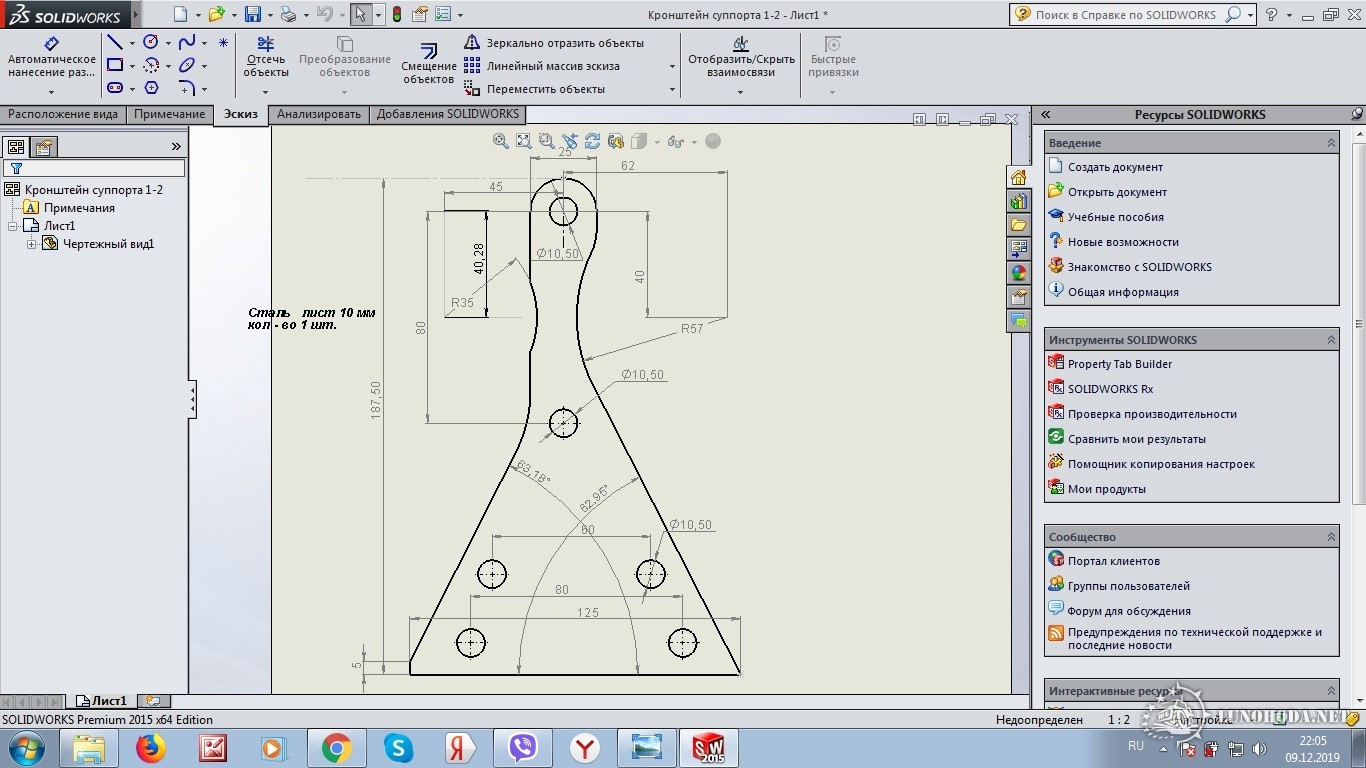
Task: Collapse the Лист1 tree node
Action: click(13, 226)
